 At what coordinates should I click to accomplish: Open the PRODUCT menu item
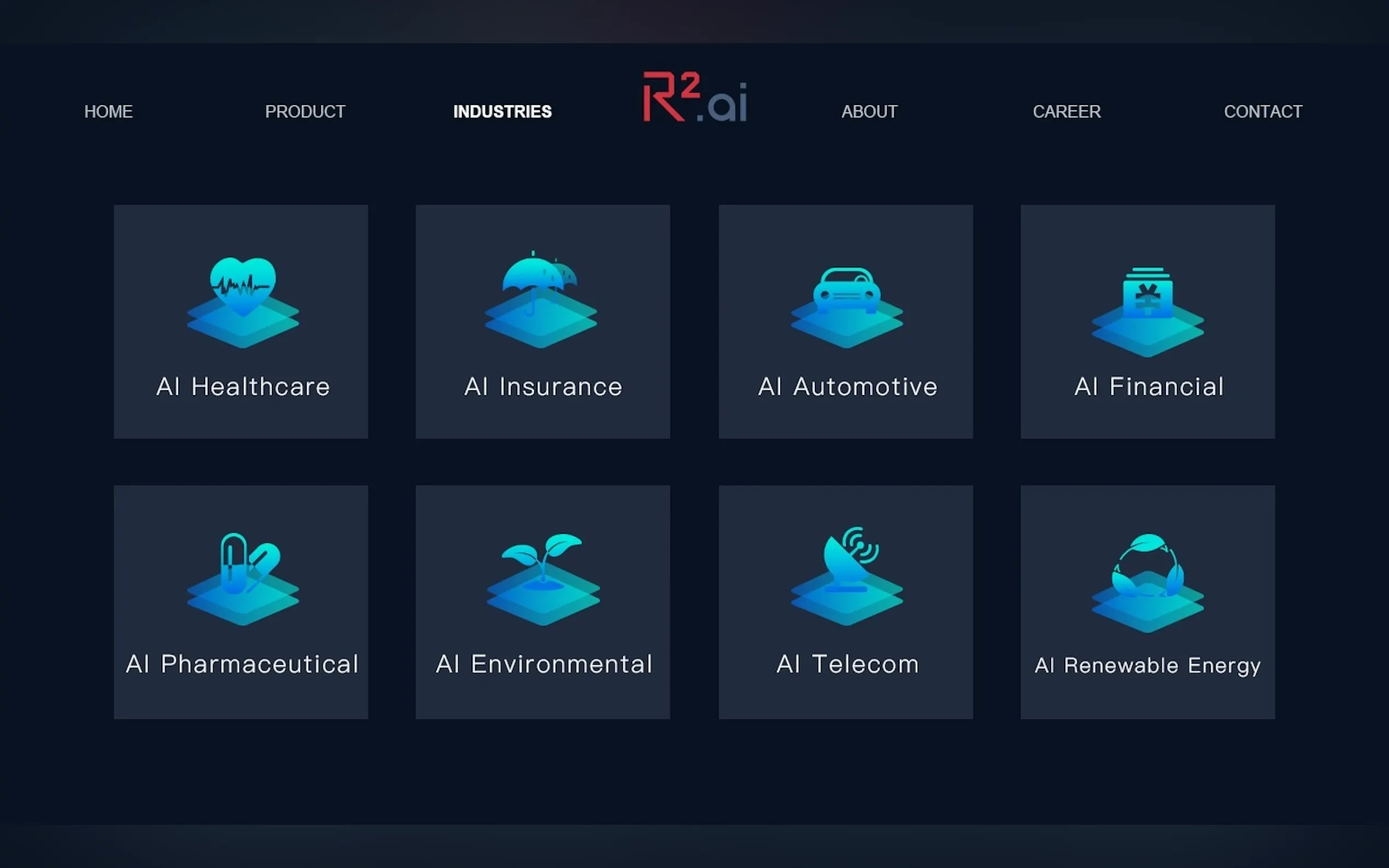click(305, 112)
